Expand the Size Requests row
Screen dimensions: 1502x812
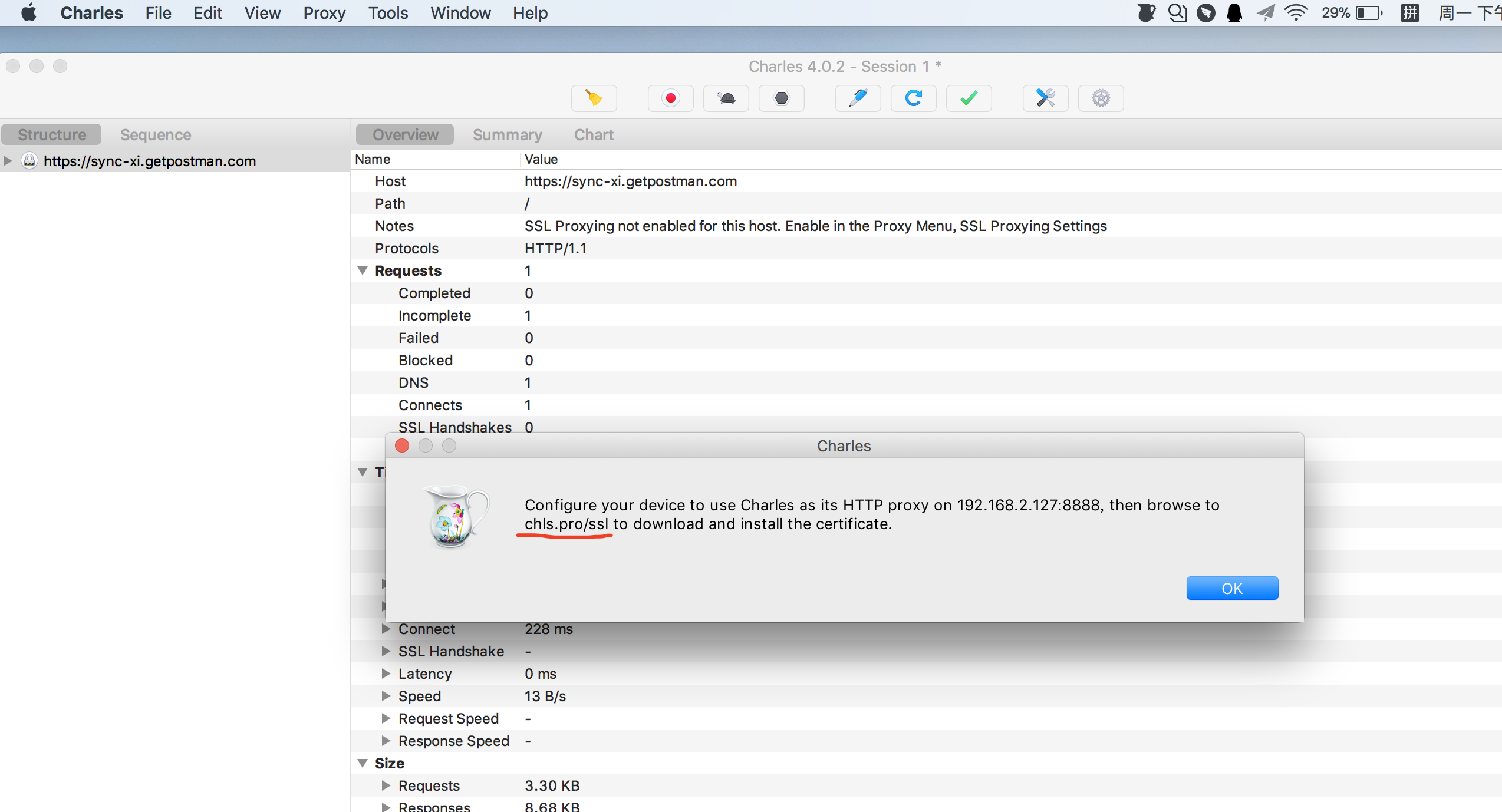click(386, 785)
